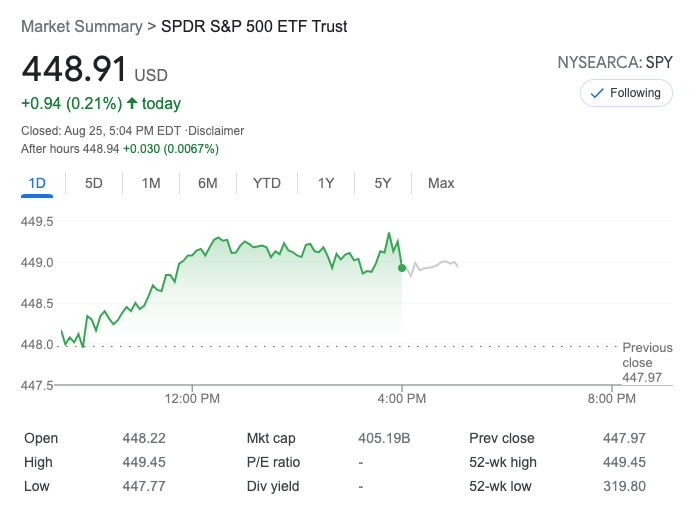Click the Following checkmark icon

[598, 93]
